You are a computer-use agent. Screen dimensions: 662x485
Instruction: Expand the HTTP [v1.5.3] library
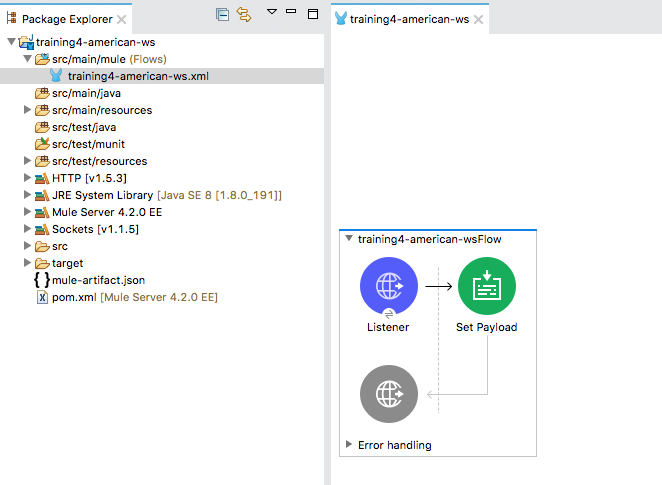click(27, 178)
